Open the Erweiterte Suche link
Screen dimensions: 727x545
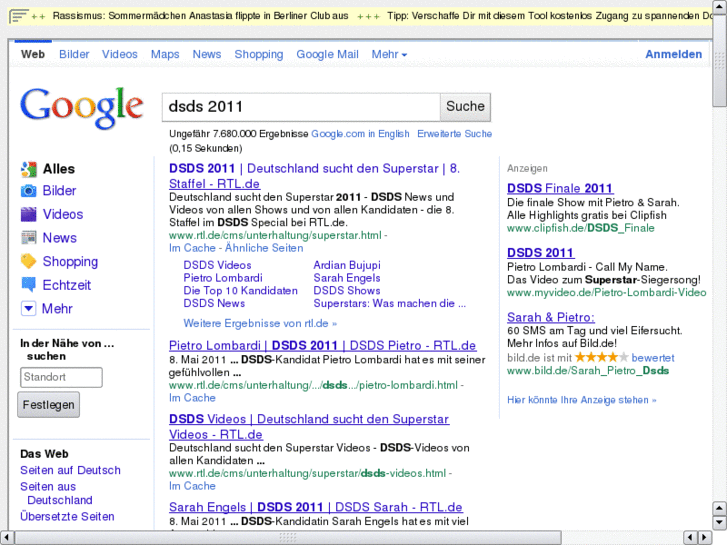click(x=454, y=134)
